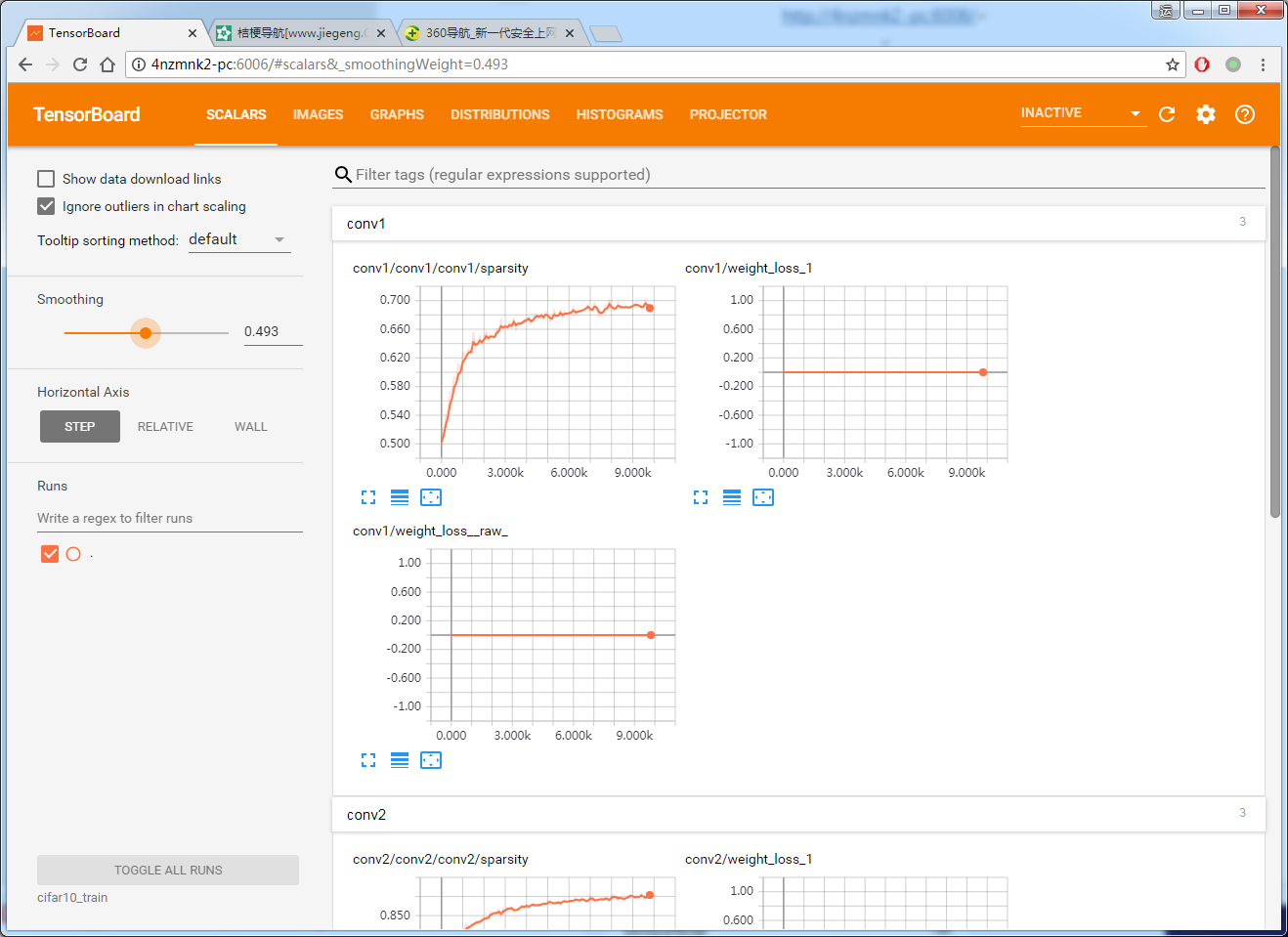Uncheck Ignore outliers in chart scaling

click(x=46, y=206)
